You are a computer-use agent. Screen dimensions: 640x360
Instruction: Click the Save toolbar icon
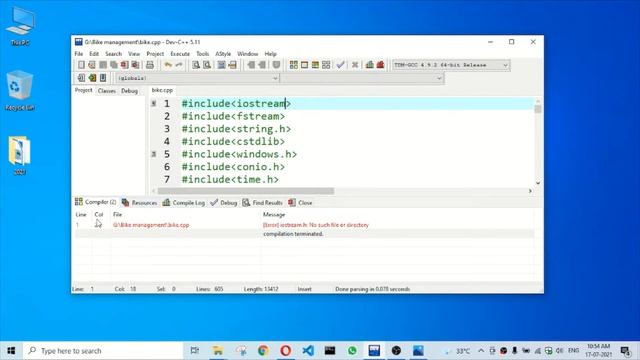coord(103,65)
